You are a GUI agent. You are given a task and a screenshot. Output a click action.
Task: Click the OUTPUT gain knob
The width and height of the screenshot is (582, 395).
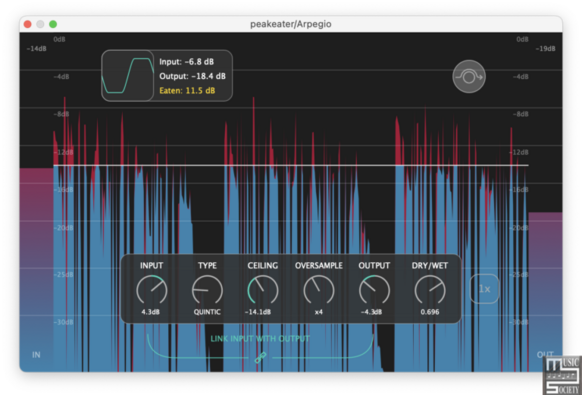(374, 290)
